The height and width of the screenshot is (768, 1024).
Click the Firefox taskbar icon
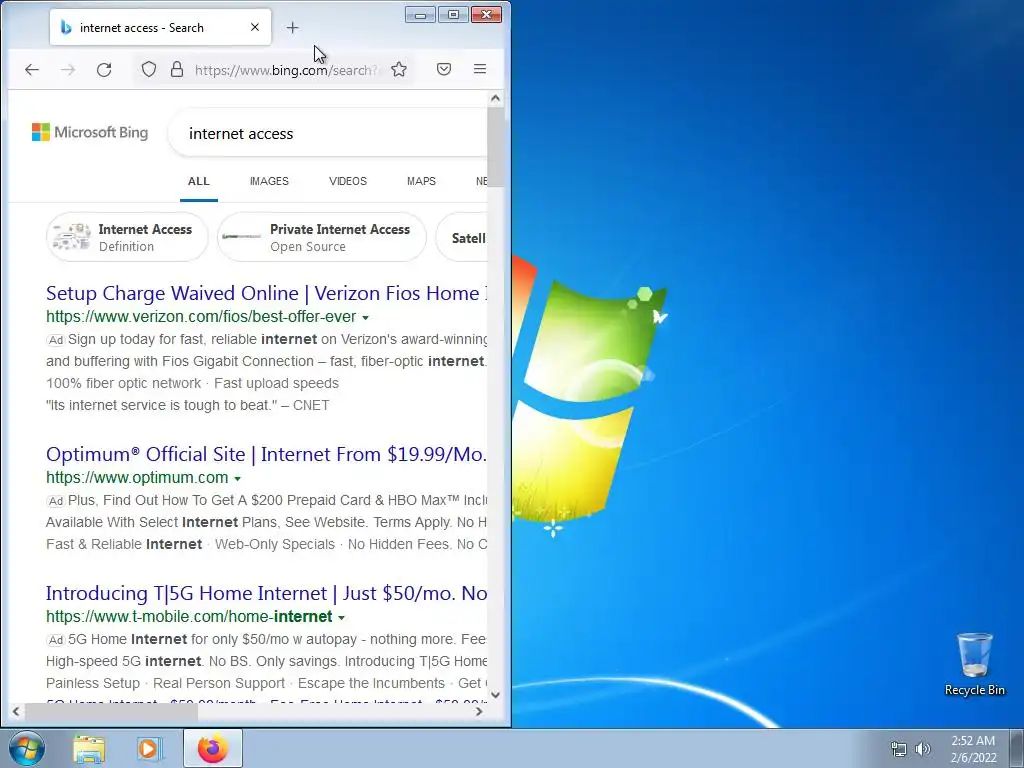click(x=213, y=749)
